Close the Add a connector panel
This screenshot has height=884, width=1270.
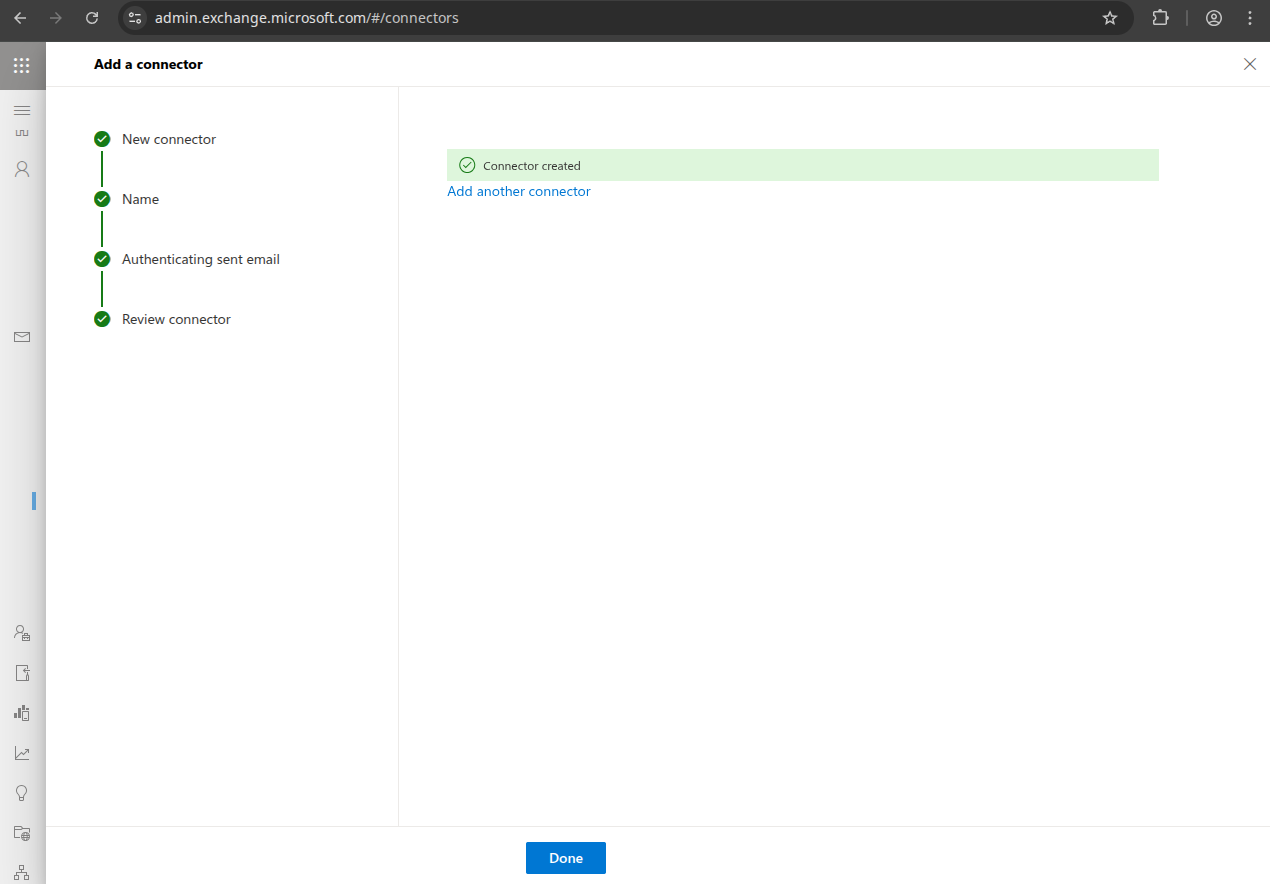click(1249, 64)
